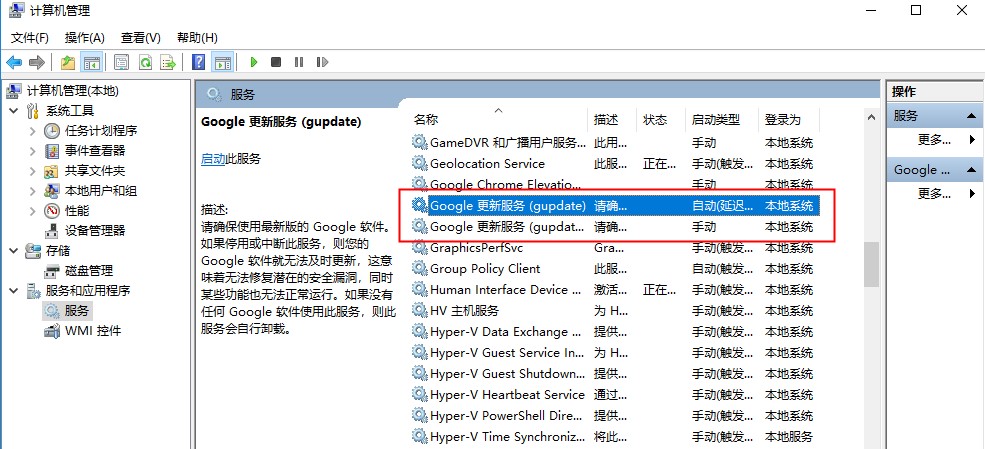Select 事件查看器 tree item
The height and width of the screenshot is (449, 985).
click(95, 151)
